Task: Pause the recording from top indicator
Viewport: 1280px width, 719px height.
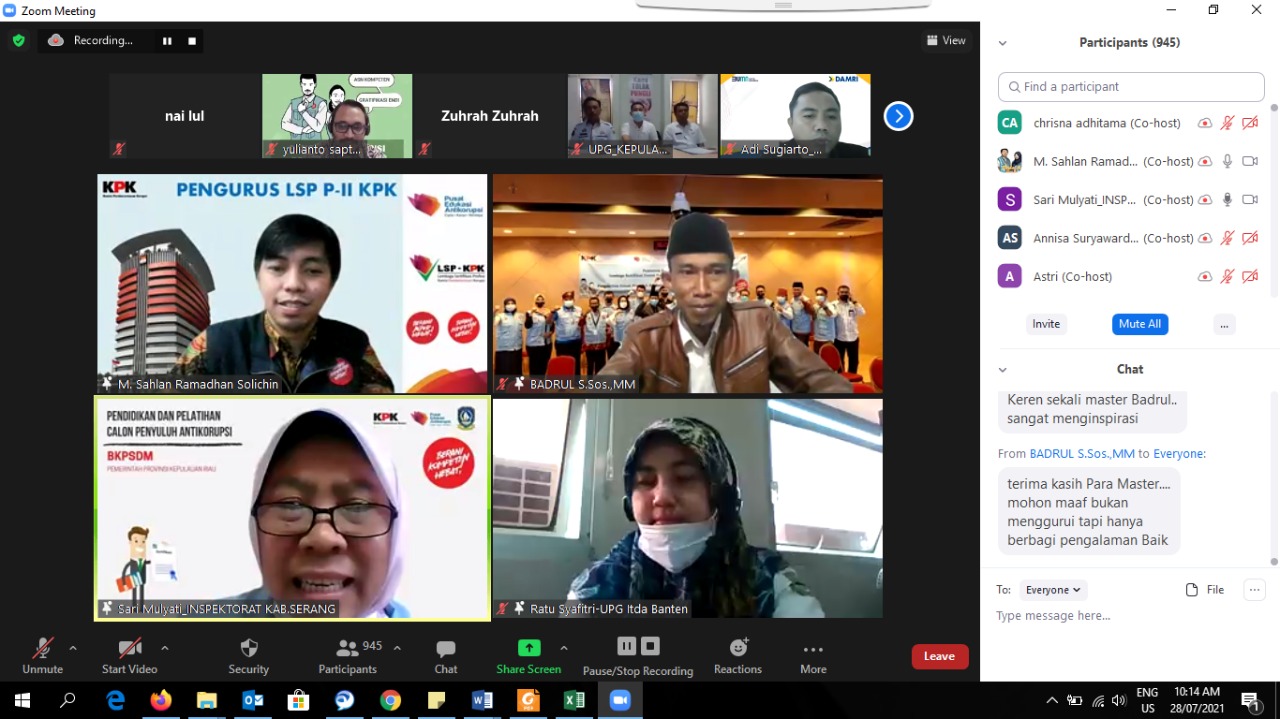Action: click(167, 41)
